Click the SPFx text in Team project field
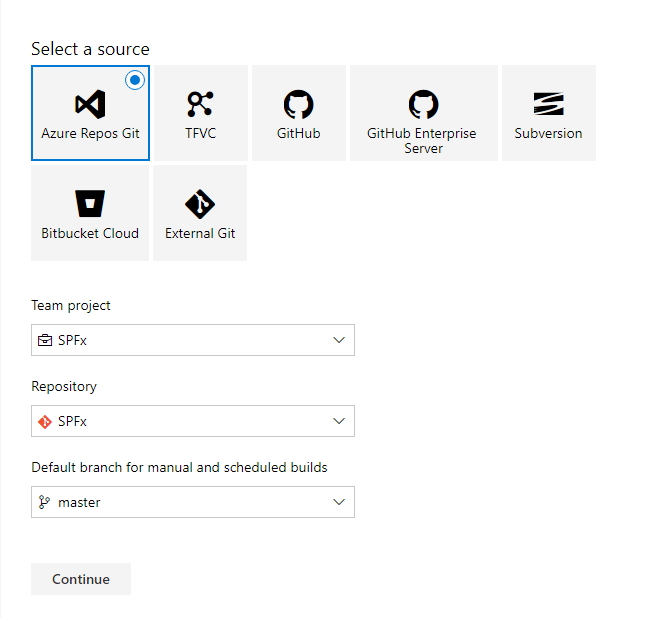The height and width of the screenshot is (618, 645). [72, 341]
